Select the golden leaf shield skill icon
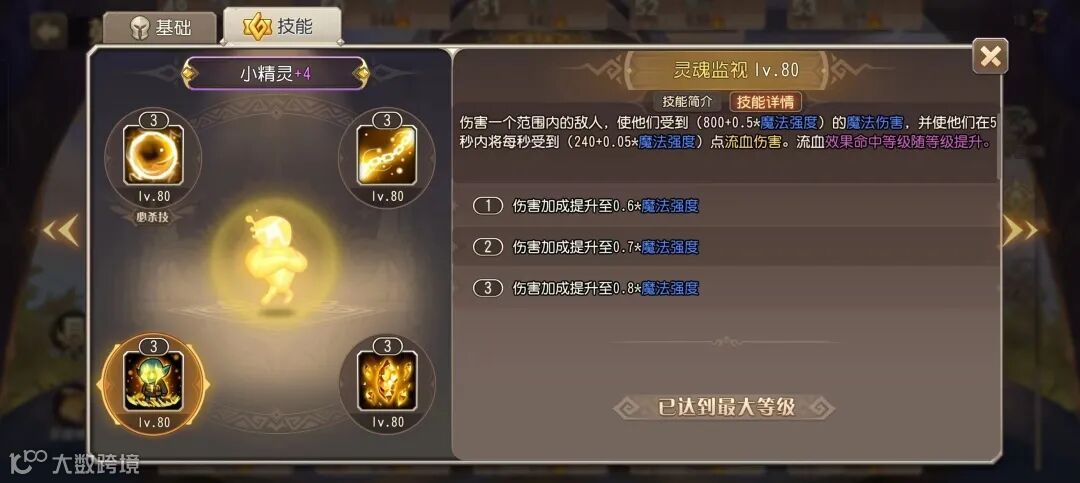1080x483 pixels. [x=386, y=381]
